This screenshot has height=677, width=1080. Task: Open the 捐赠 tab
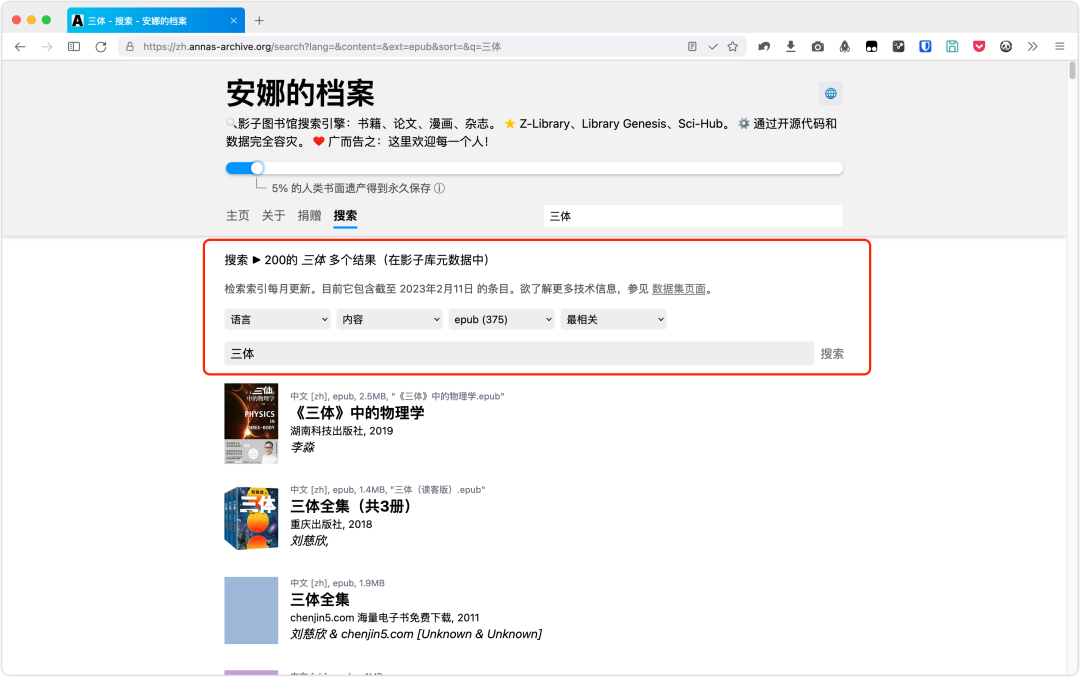point(309,216)
